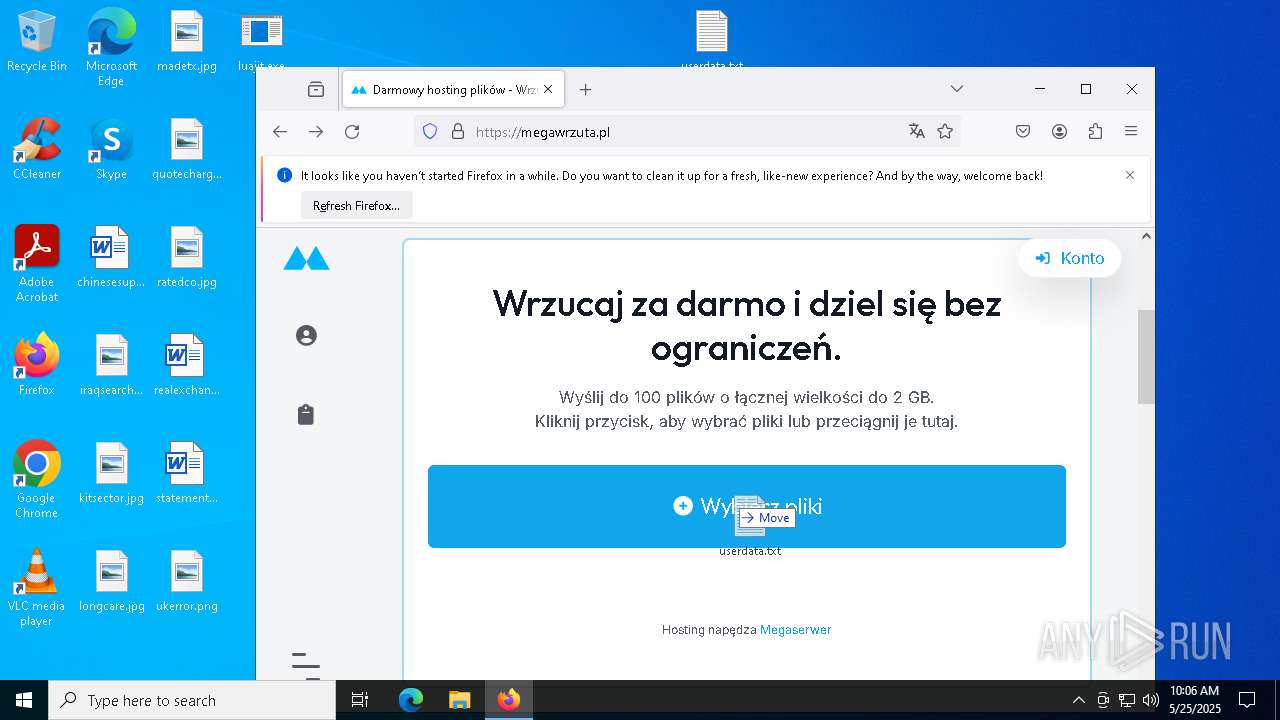The height and width of the screenshot is (720, 1280).
Task: Select userdata.txt file at desktop top
Action: (712, 41)
